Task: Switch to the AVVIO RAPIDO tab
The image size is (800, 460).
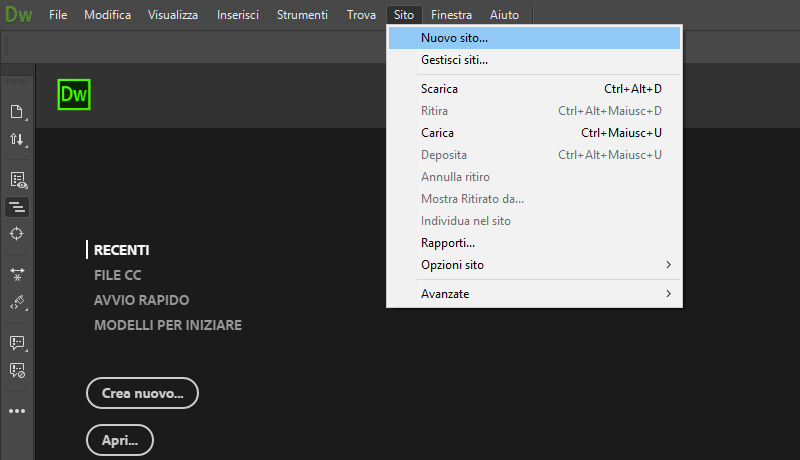Action: [x=141, y=300]
